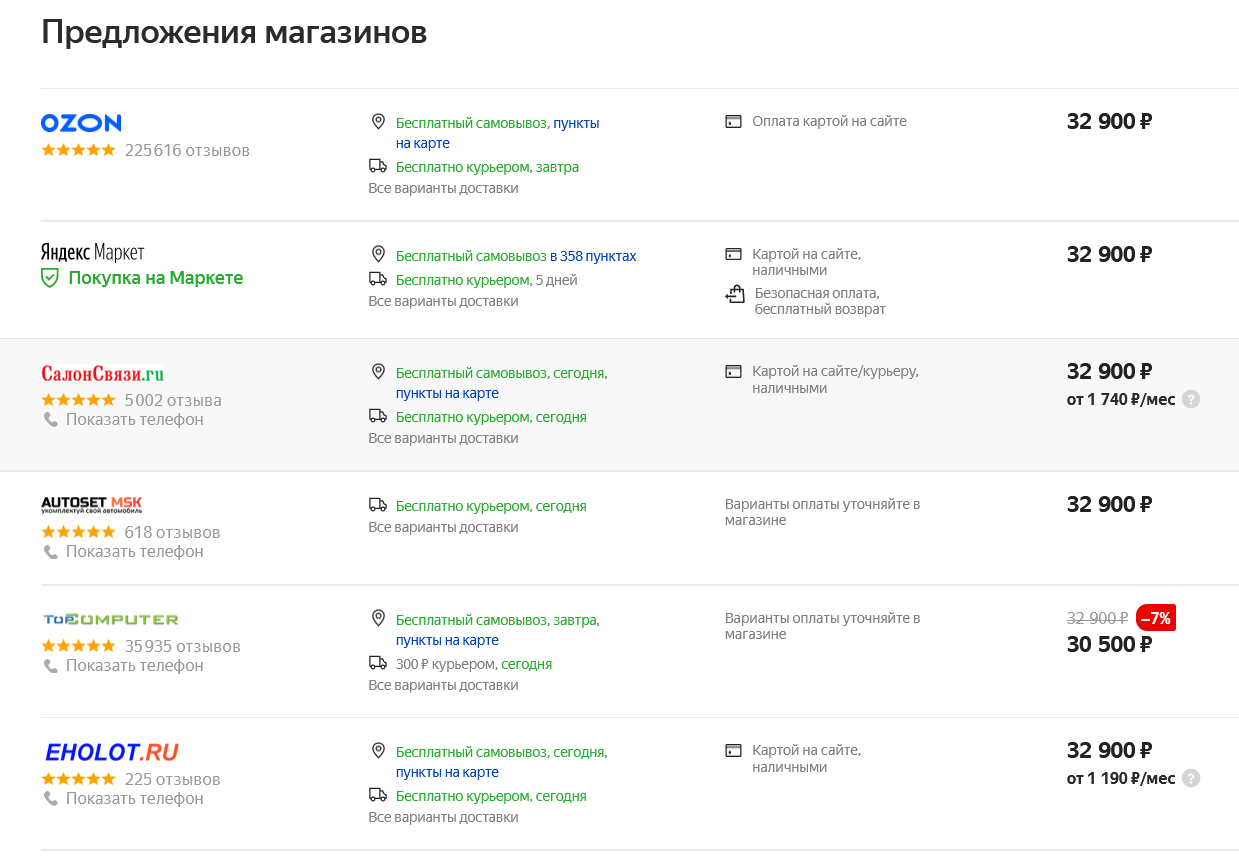The height and width of the screenshot is (864, 1239).
Task: Open Яндекс Маркет's 358 pickup points link
Action: coord(593,256)
